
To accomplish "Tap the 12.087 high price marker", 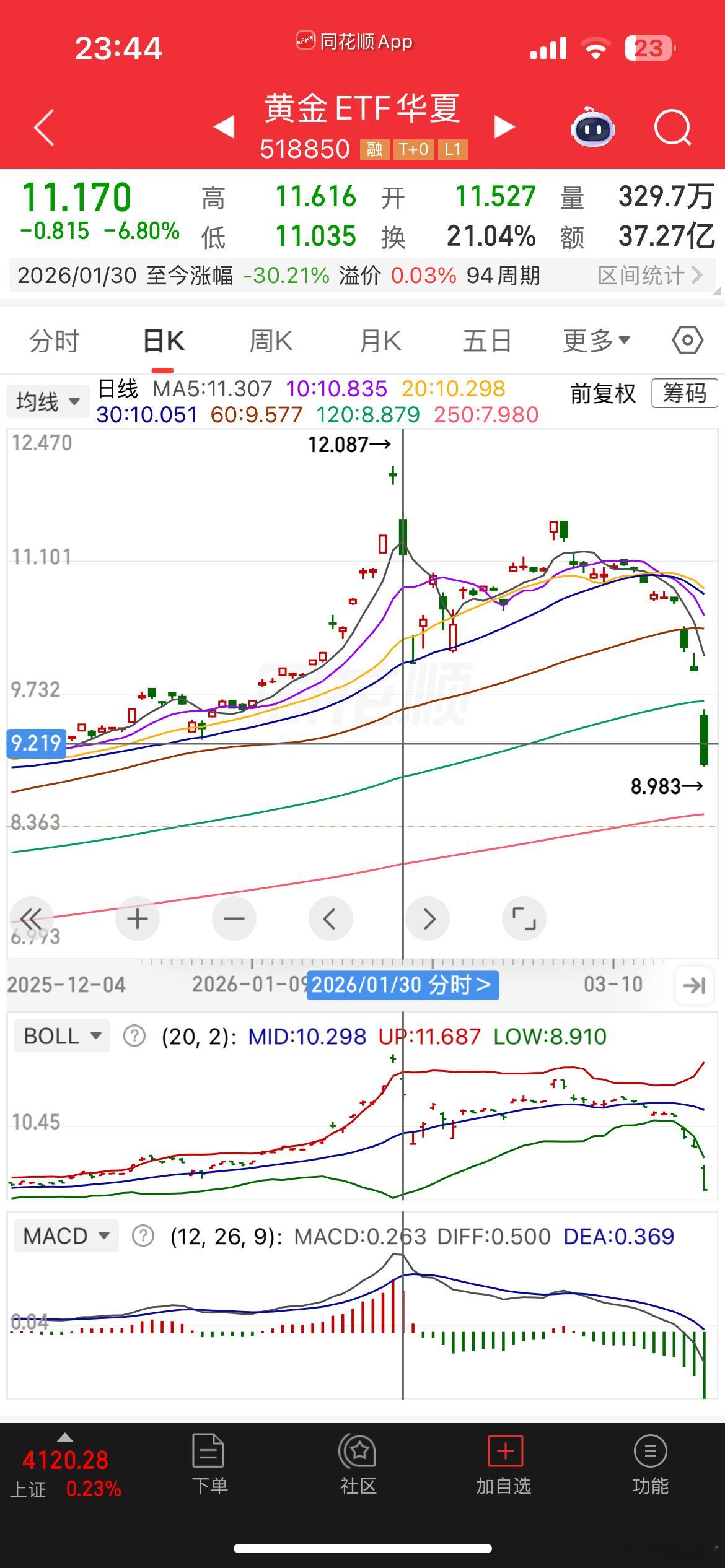I will click(x=349, y=444).
